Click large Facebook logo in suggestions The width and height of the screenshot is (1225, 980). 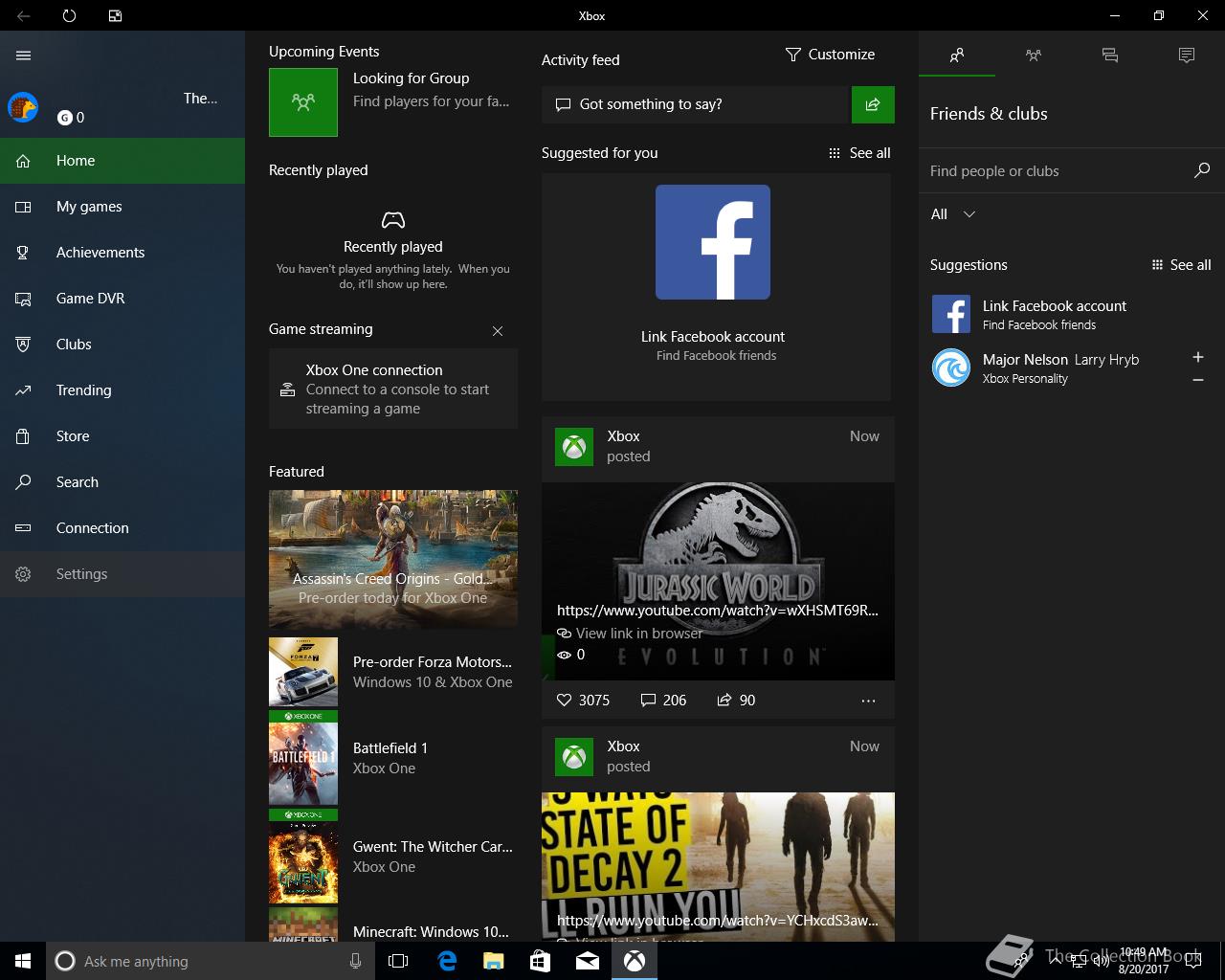pyautogui.click(x=713, y=242)
